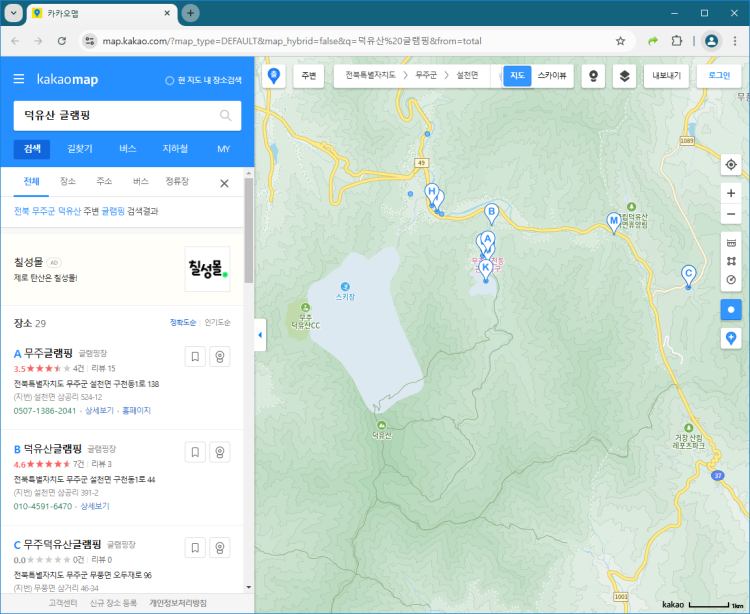Click the blue circle marker tool button
The width and height of the screenshot is (750, 614).
tap(731, 309)
